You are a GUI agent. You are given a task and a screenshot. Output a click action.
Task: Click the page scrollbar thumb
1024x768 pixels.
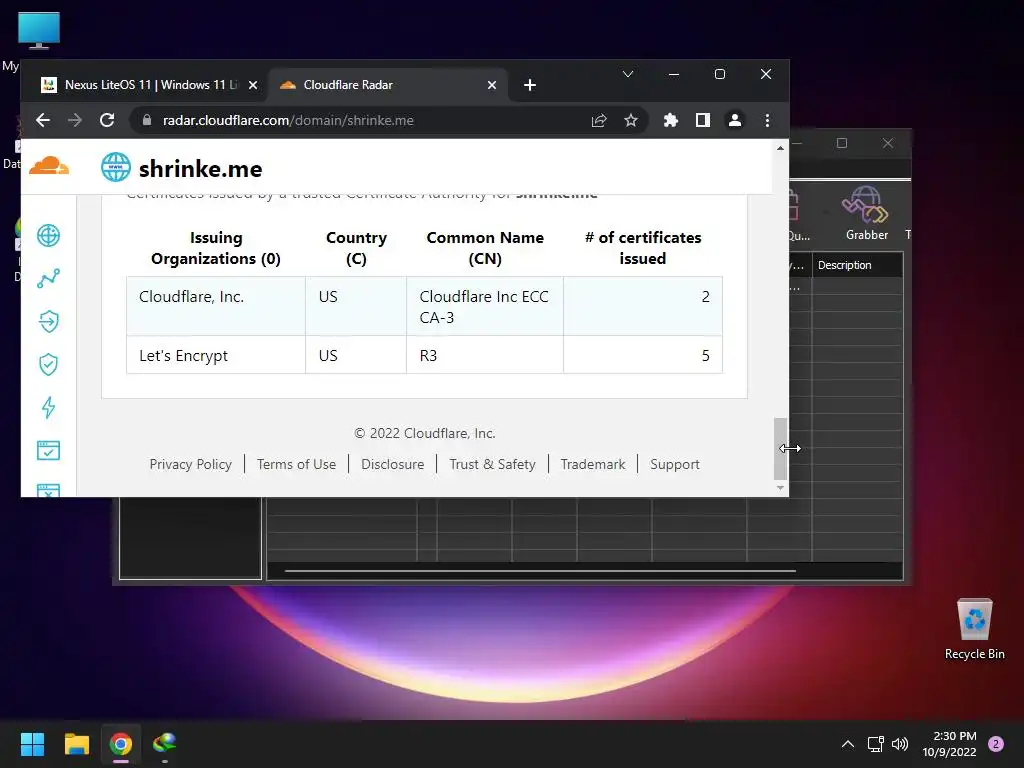(780, 448)
